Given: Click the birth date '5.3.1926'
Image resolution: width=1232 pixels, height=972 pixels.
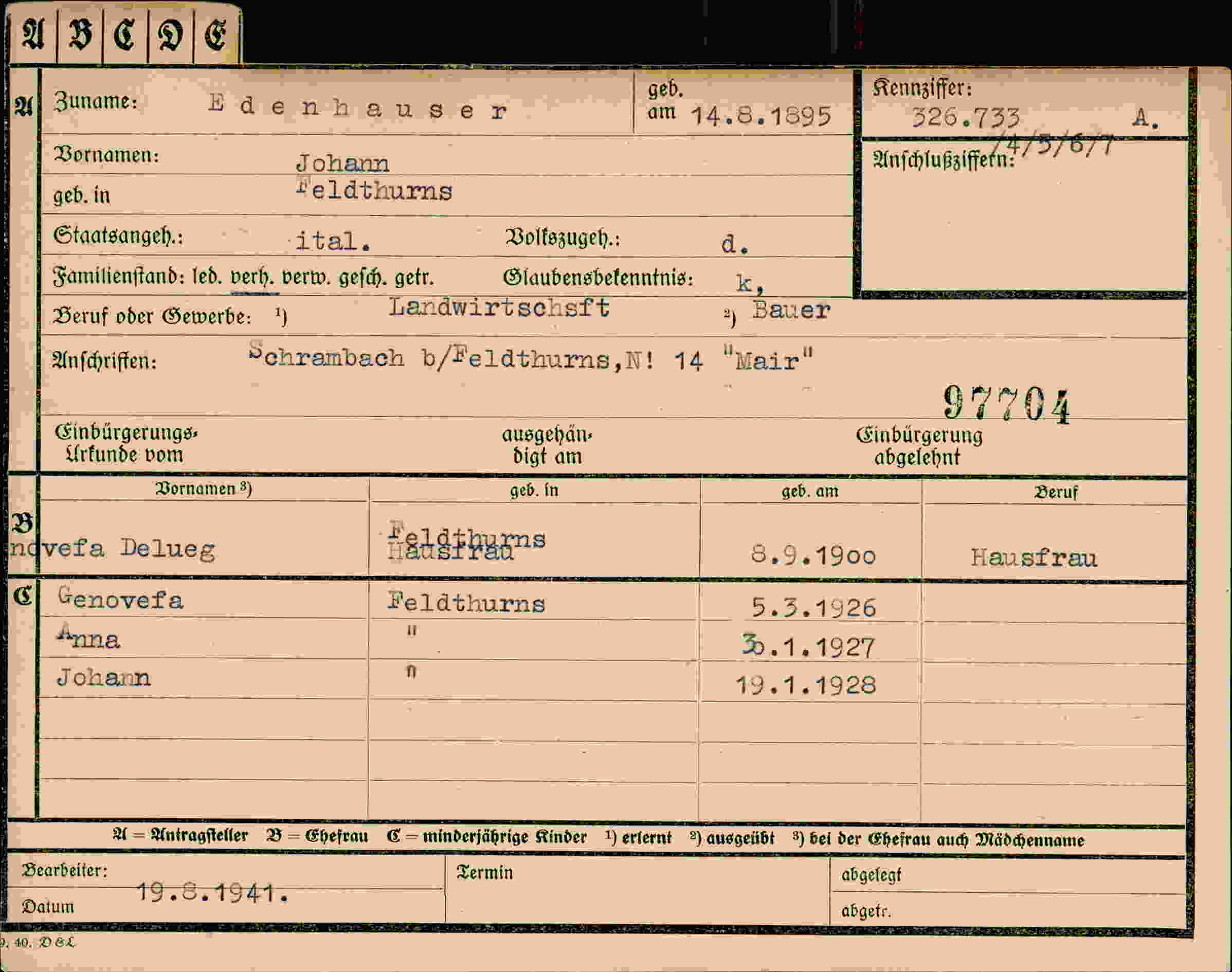Looking at the screenshot, I should (813, 608).
